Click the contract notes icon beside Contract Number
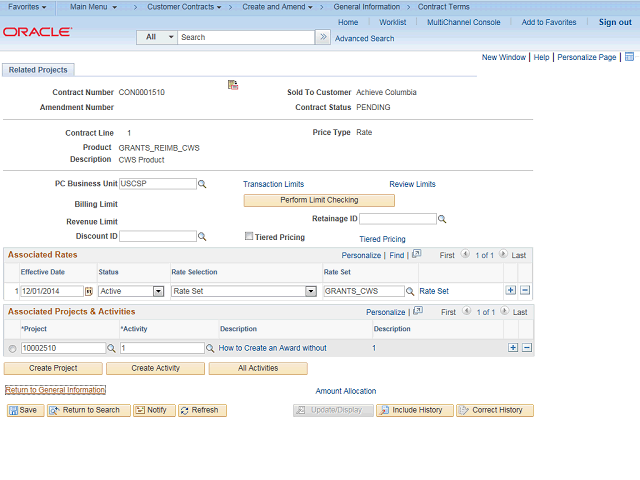The image size is (640, 480). click(x=233, y=85)
